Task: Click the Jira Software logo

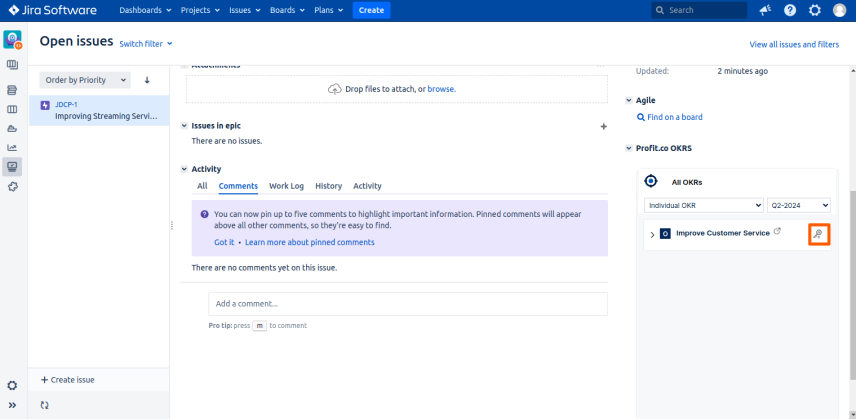Action: [52, 10]
